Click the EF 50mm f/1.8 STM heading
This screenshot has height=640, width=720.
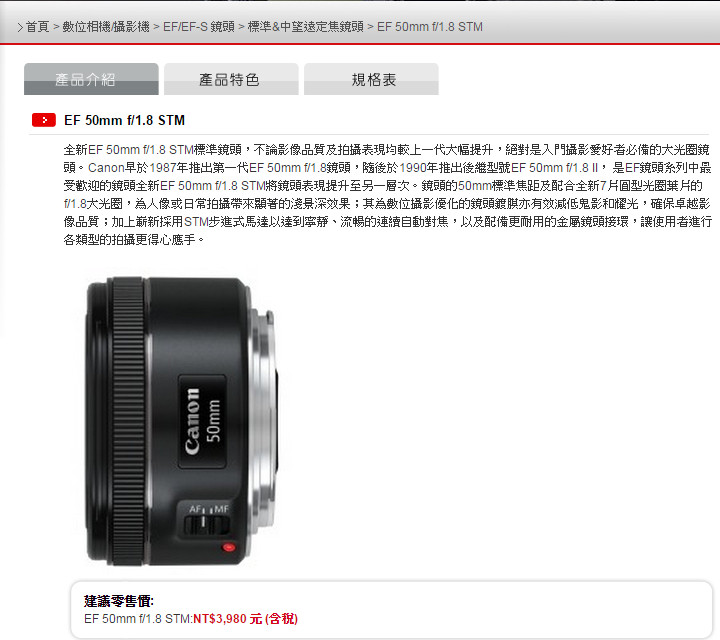[x=124, y=120]
